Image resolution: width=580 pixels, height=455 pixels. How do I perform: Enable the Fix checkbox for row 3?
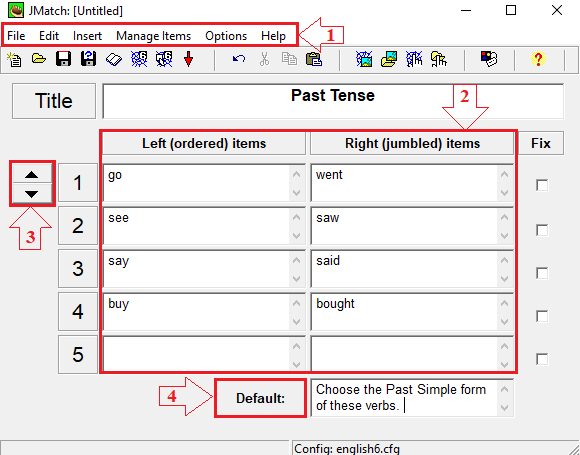pyautogui.click(x=542, y=273)
